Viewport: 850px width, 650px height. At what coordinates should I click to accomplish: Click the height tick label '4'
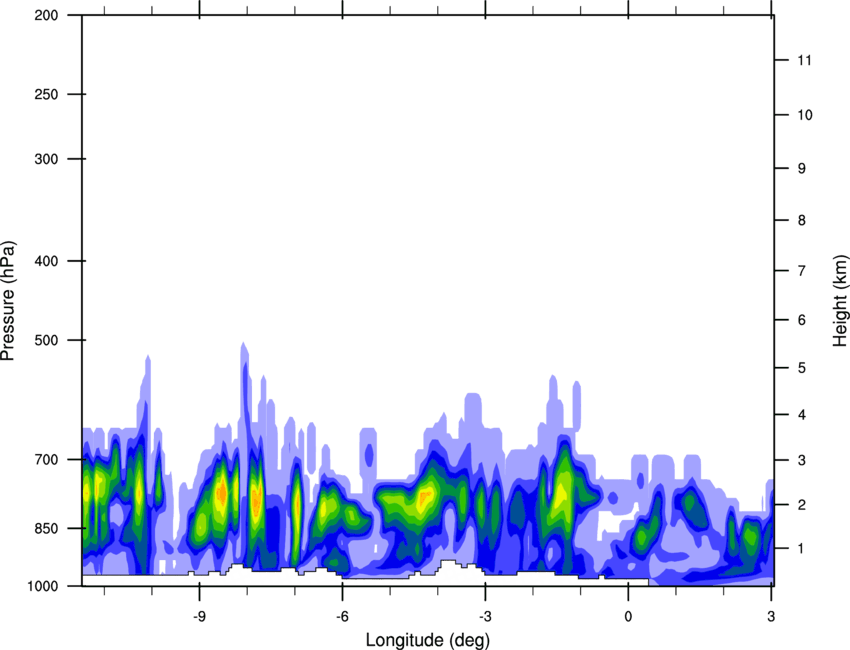pyautogui.click(x=802, y=415)
